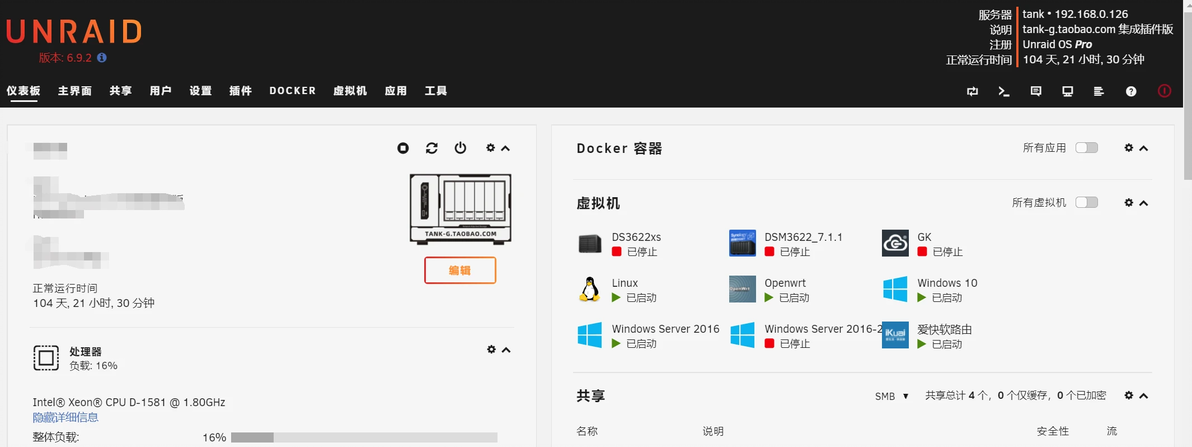The height and width of the screenshot is (447, 1192).
Task: Click the power-off icon in the server panel
Action: 461,148
